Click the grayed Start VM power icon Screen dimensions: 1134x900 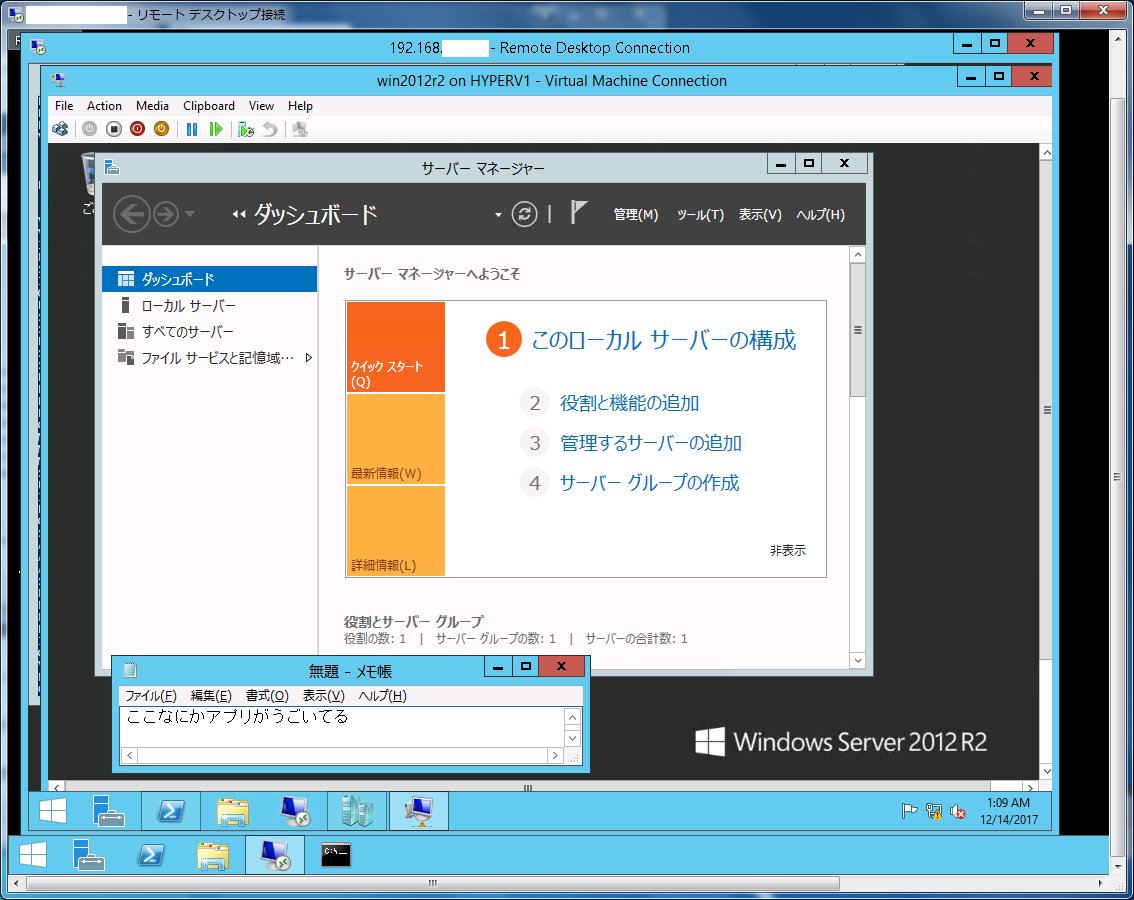click(90, 129)
